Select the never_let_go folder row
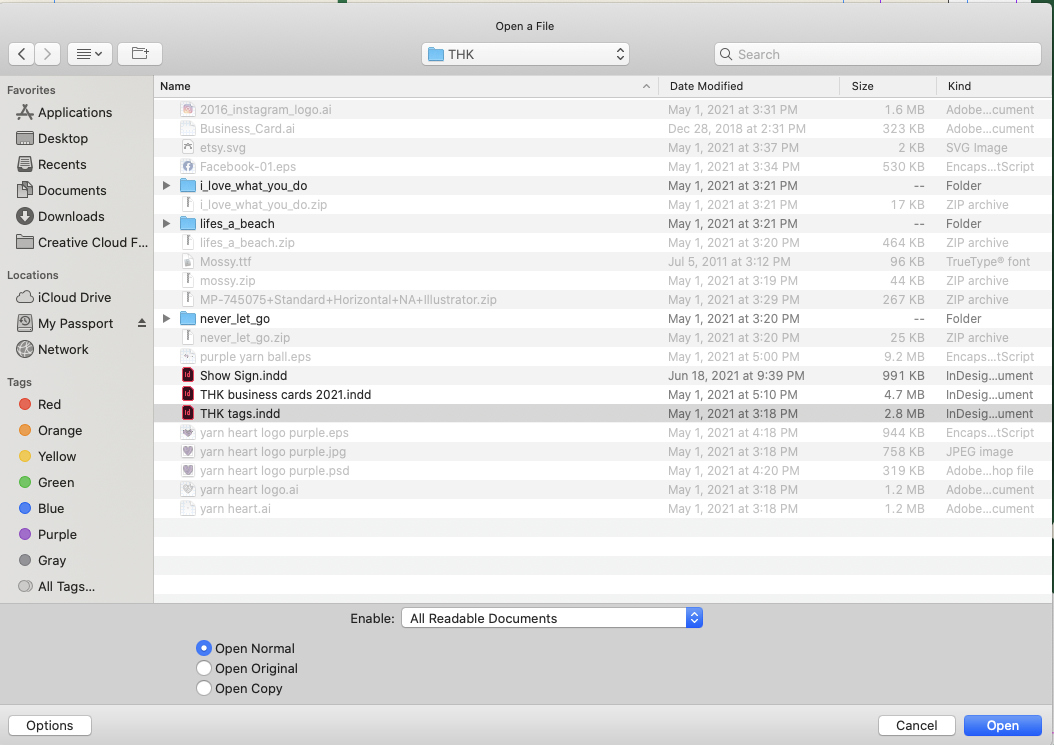The width and height of the screenshot is (1054, 745). (x=602, y=319)
